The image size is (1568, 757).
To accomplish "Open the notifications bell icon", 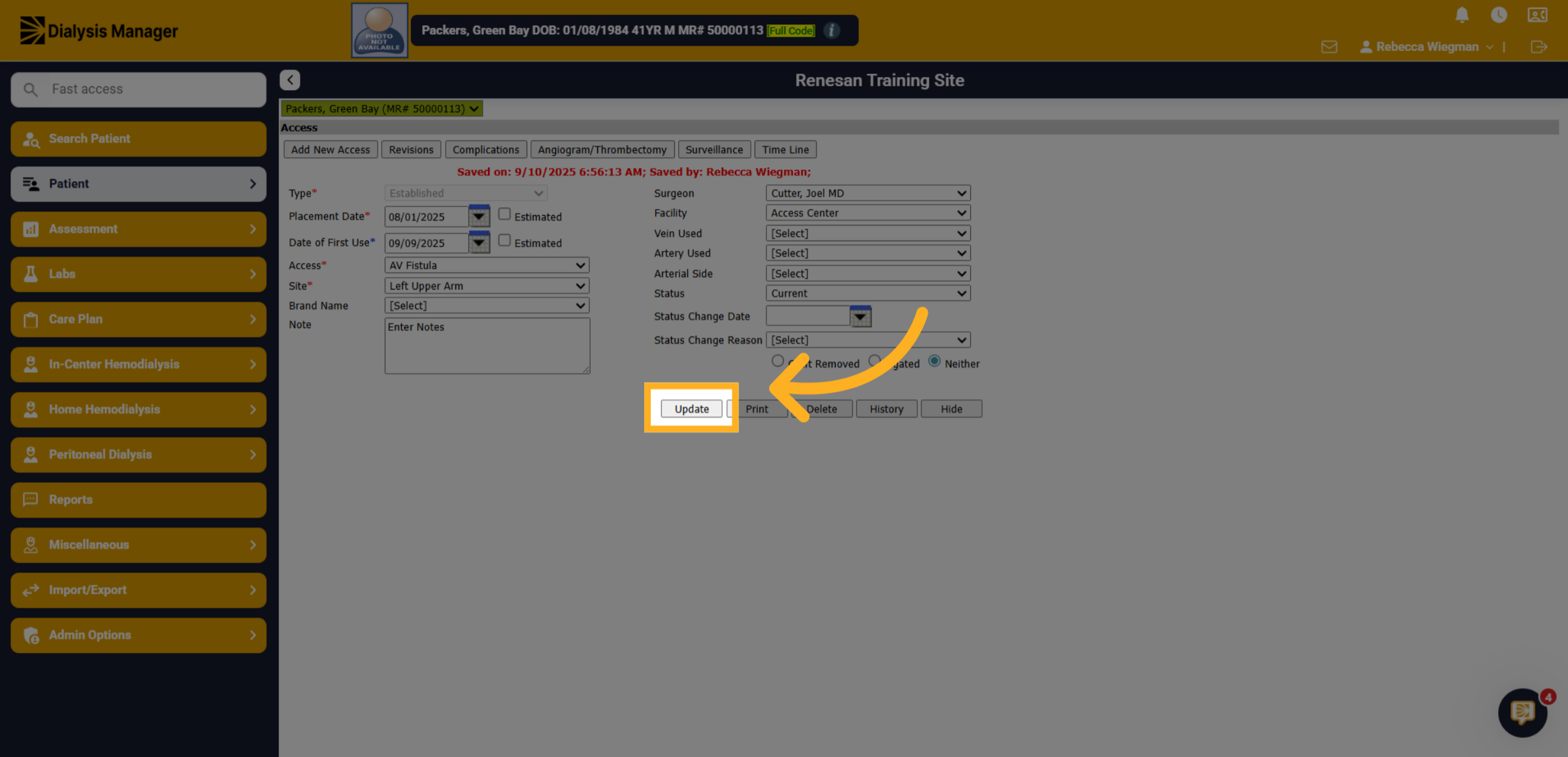I will pos(1462,15).
